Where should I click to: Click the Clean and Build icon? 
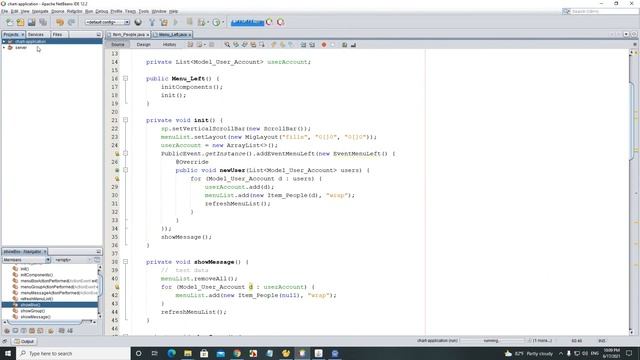coord(164,22)
